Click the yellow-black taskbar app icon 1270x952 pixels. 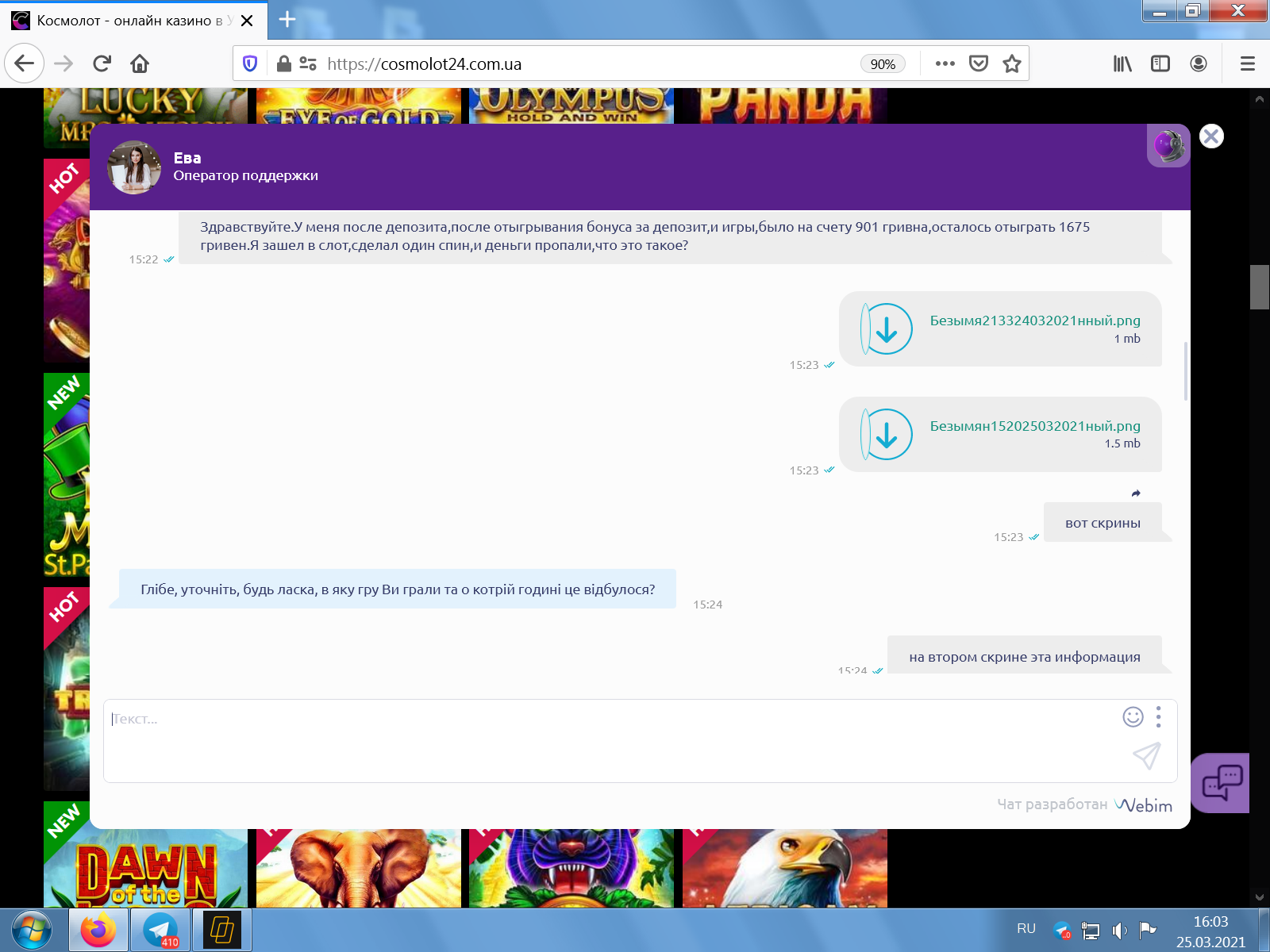(x=222, y=930)
